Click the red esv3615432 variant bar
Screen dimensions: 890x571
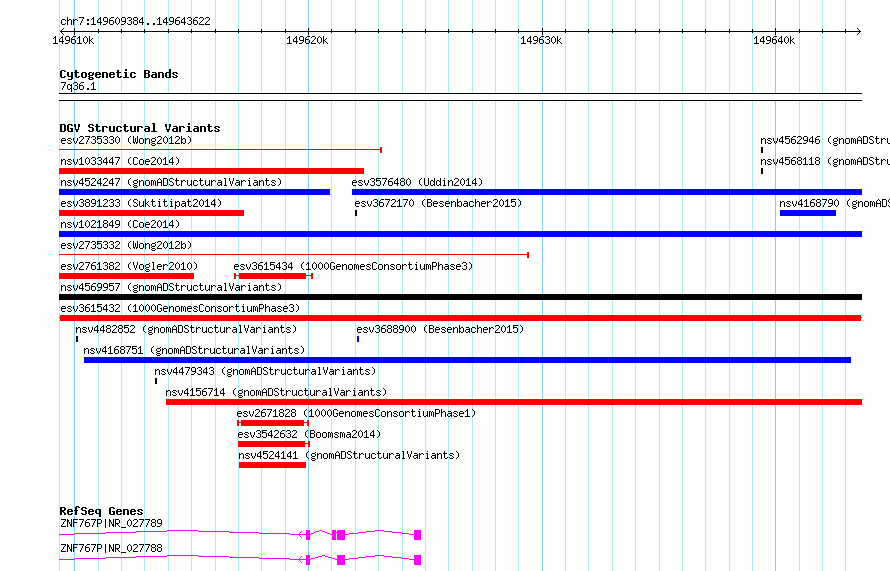click(460, 318)
